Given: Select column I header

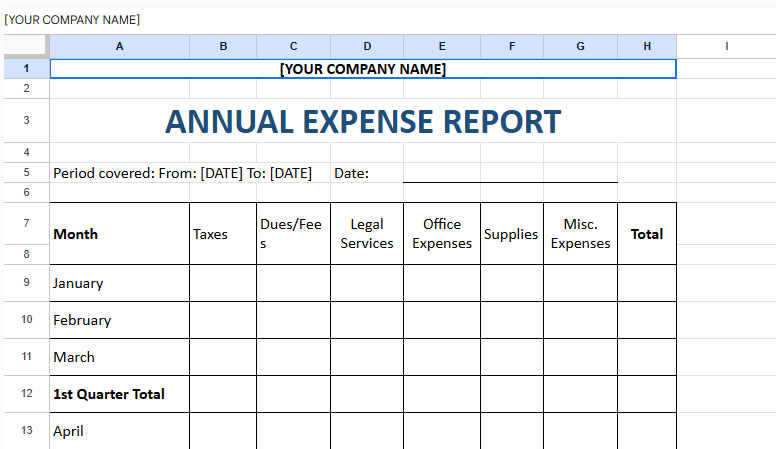Looking at the screenshot, I should tap(726, 46).
